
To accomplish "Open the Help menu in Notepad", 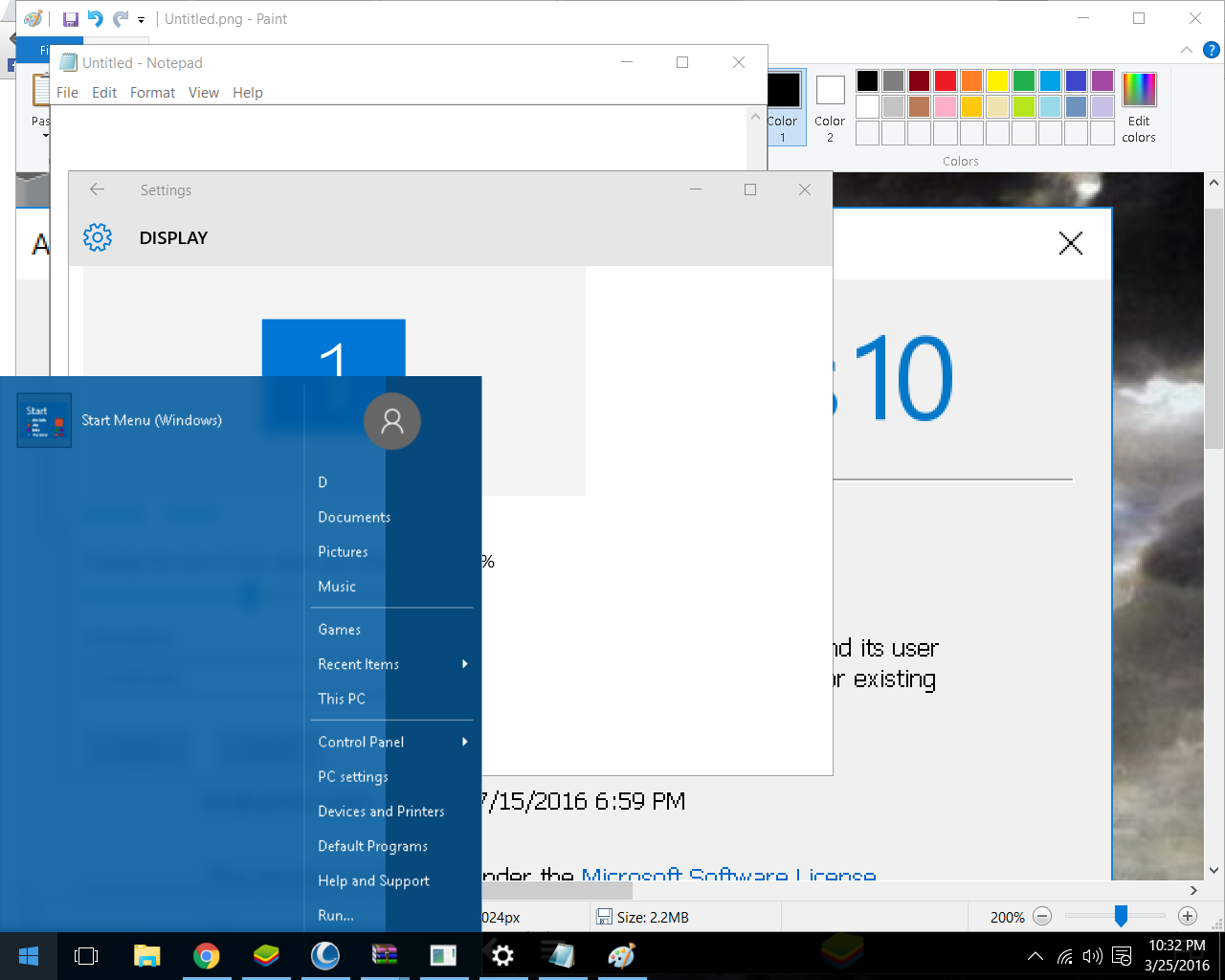I will [248, 93].
